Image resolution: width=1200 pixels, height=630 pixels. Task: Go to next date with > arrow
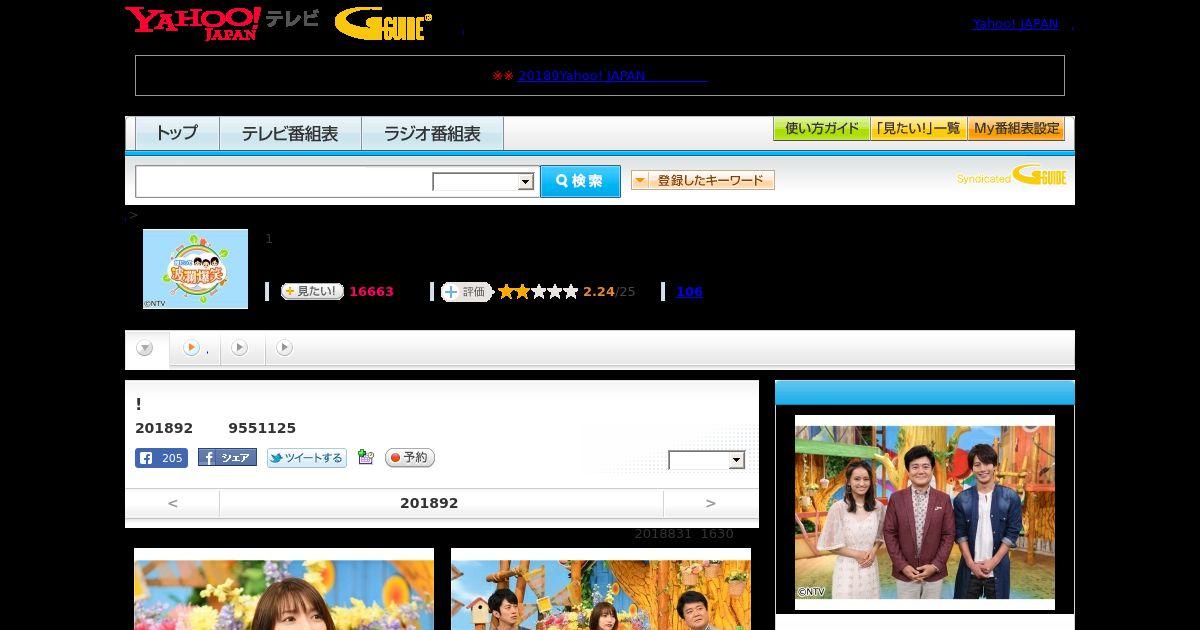[710, 503]
